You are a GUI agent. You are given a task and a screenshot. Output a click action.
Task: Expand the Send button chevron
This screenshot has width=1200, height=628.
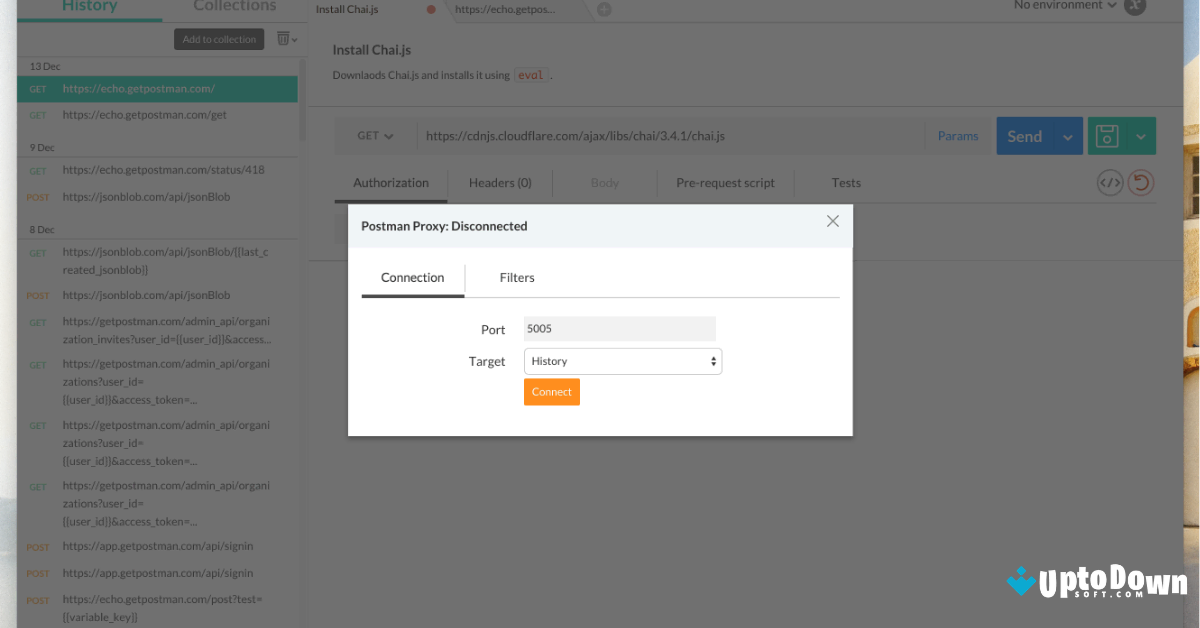coord(1066,135)
